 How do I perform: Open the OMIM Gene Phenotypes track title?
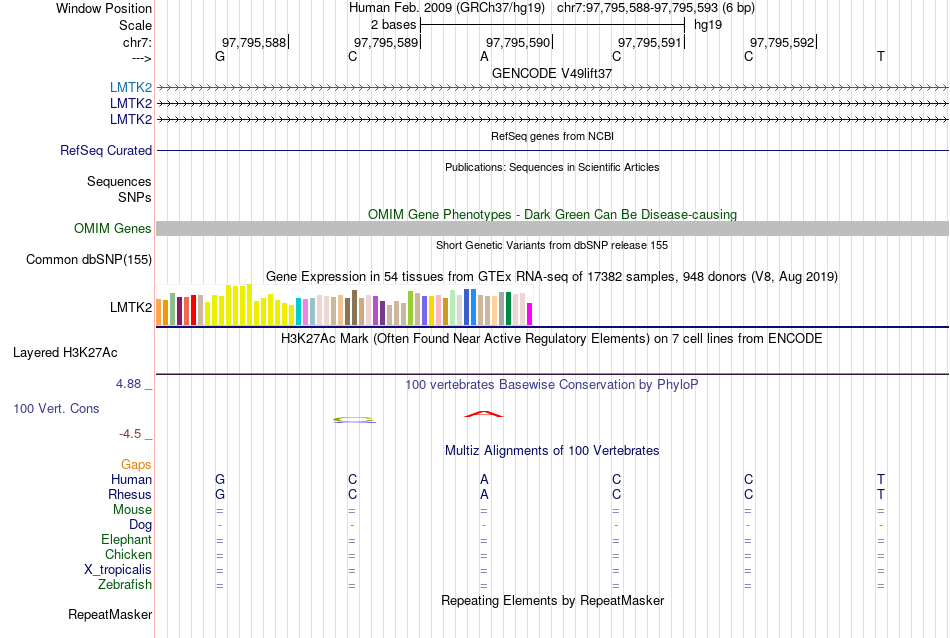pyautogui.click(x=552, y=214)
